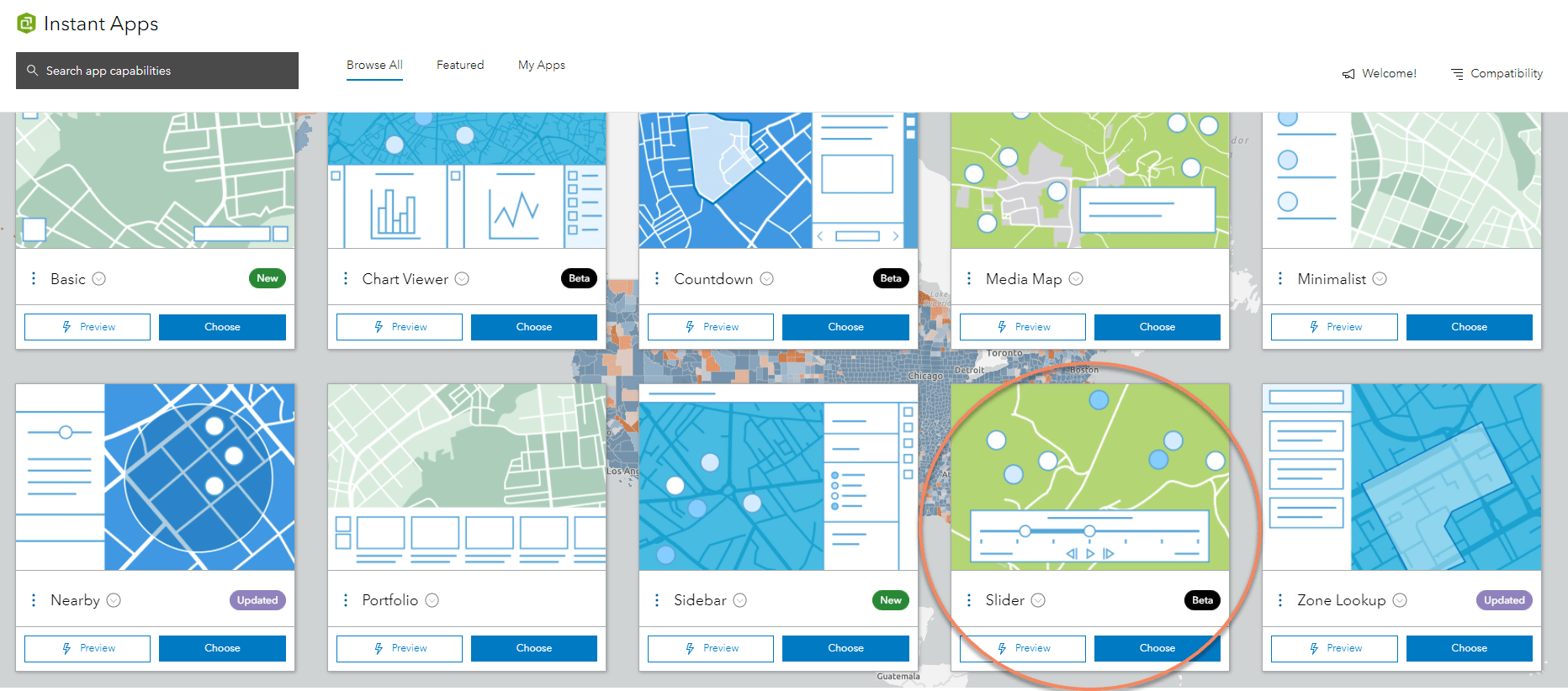Choose the Nearby app template
This screenshot has width=1568, height=691.
(222, 648)
